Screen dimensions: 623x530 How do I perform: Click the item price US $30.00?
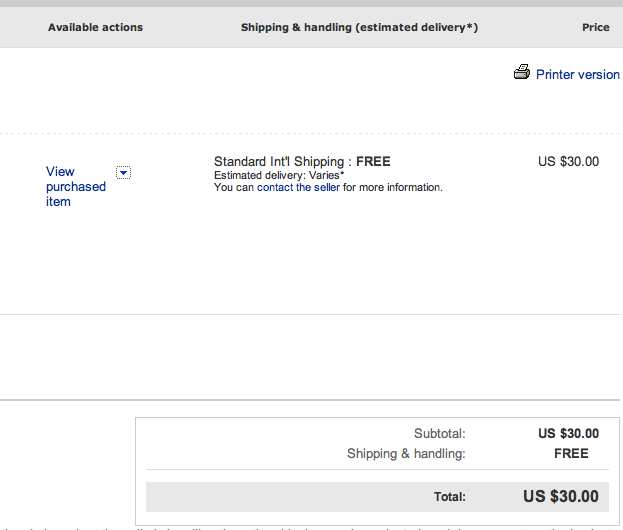[569, 161]
